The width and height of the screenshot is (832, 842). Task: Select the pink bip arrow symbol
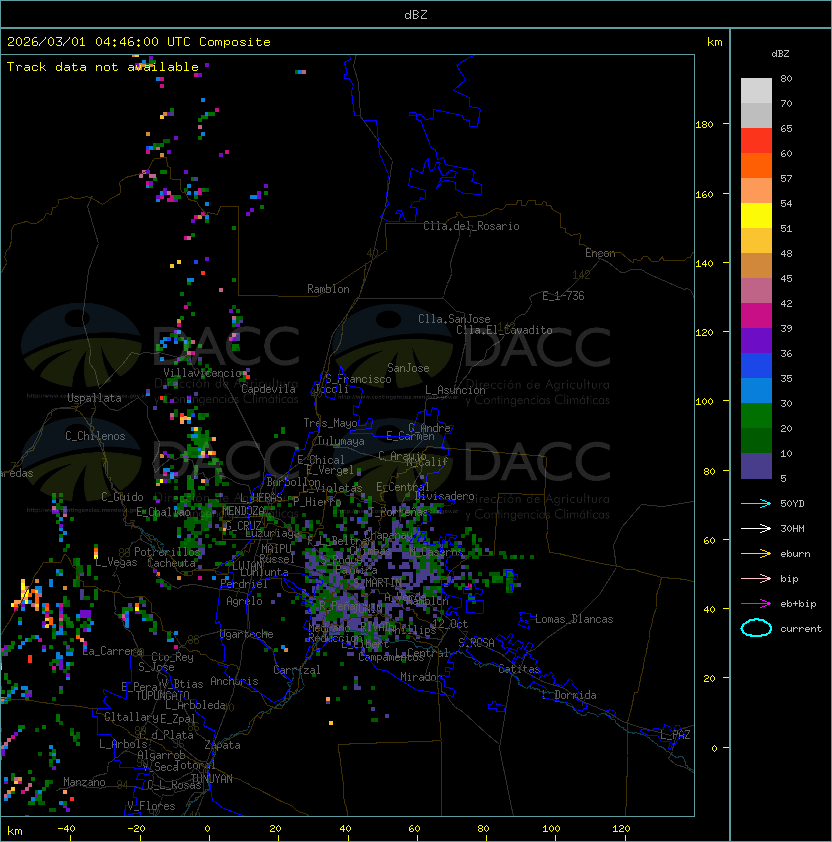756,578
